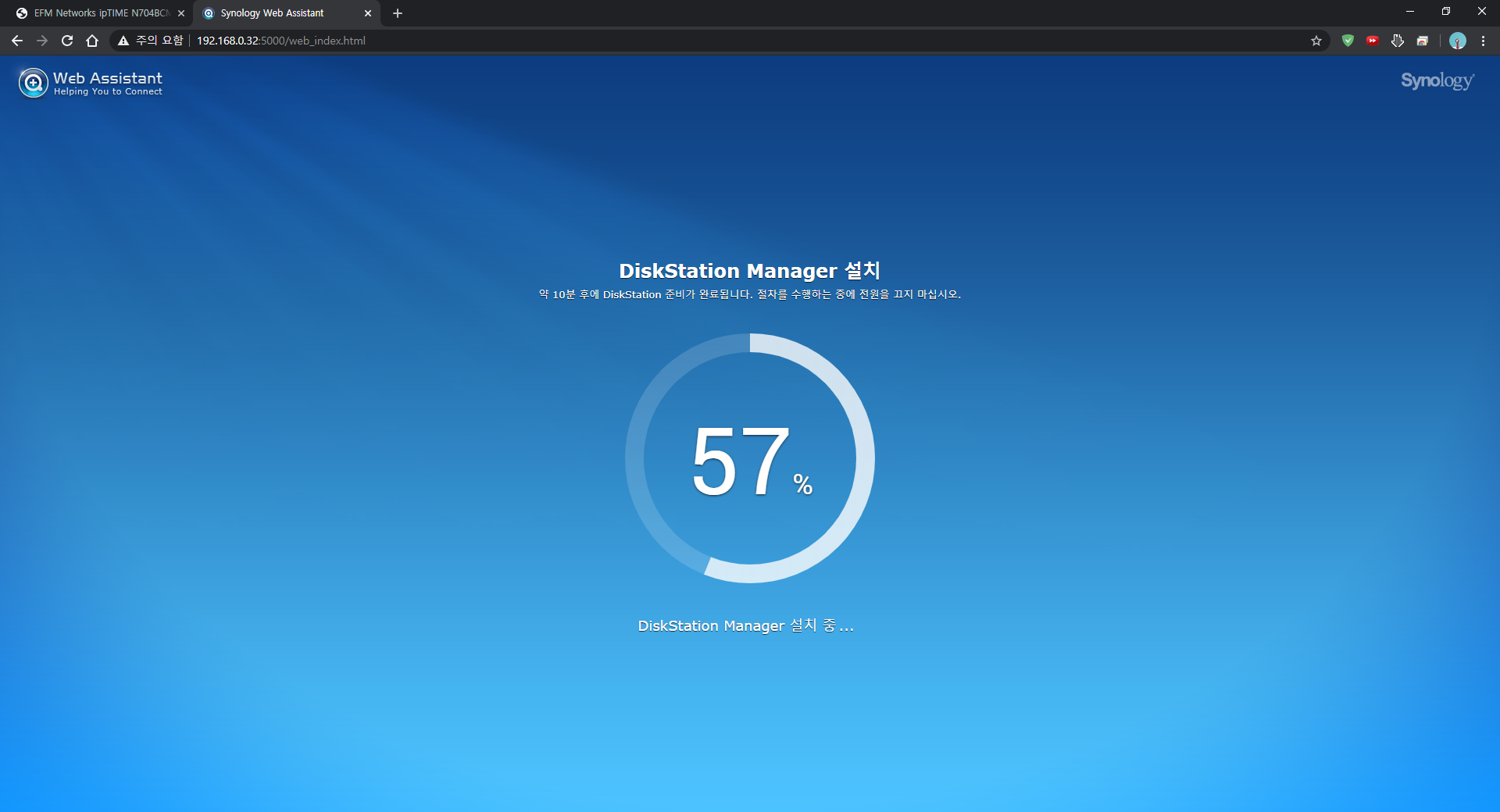
Task: Click the 'Helping You to Connect' tagline
Action: coord(108,91)
